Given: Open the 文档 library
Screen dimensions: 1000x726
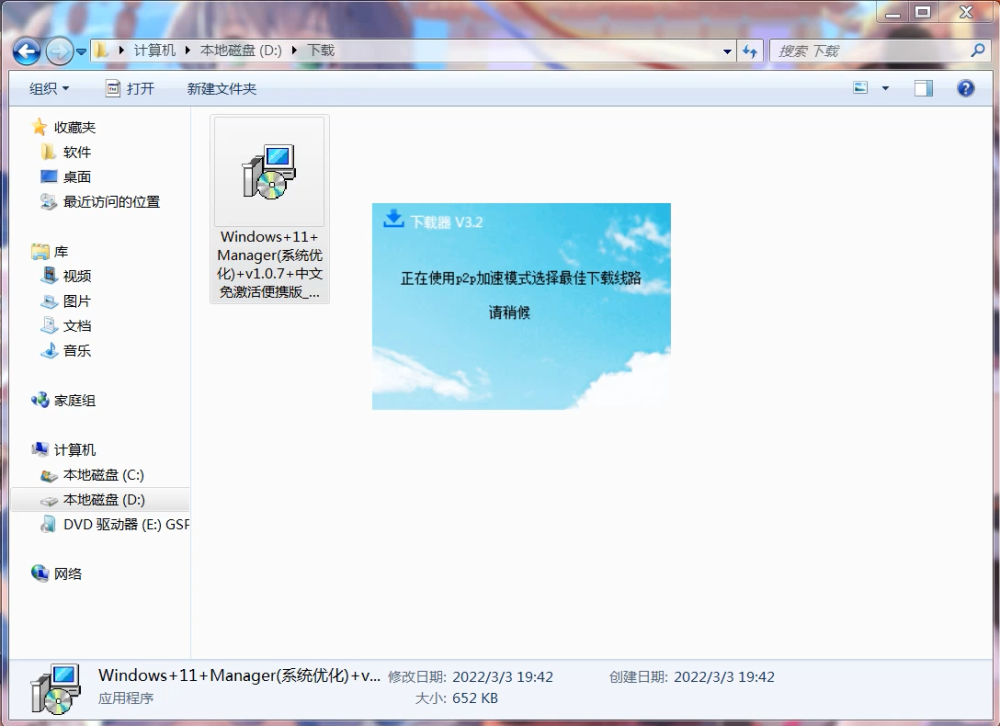Looking at the screenshot, I should pos(77,326).
